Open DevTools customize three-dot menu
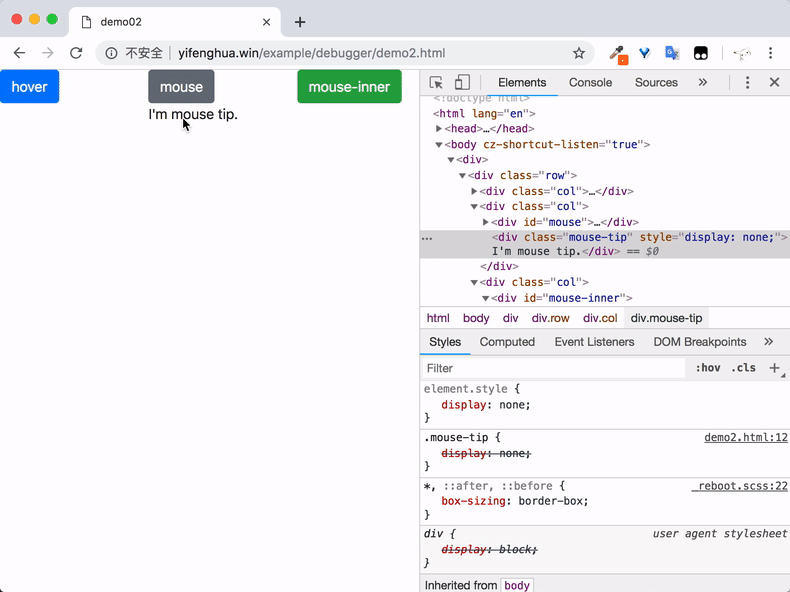The height and width of the screenshot is (592, 790). pos(747,83)
